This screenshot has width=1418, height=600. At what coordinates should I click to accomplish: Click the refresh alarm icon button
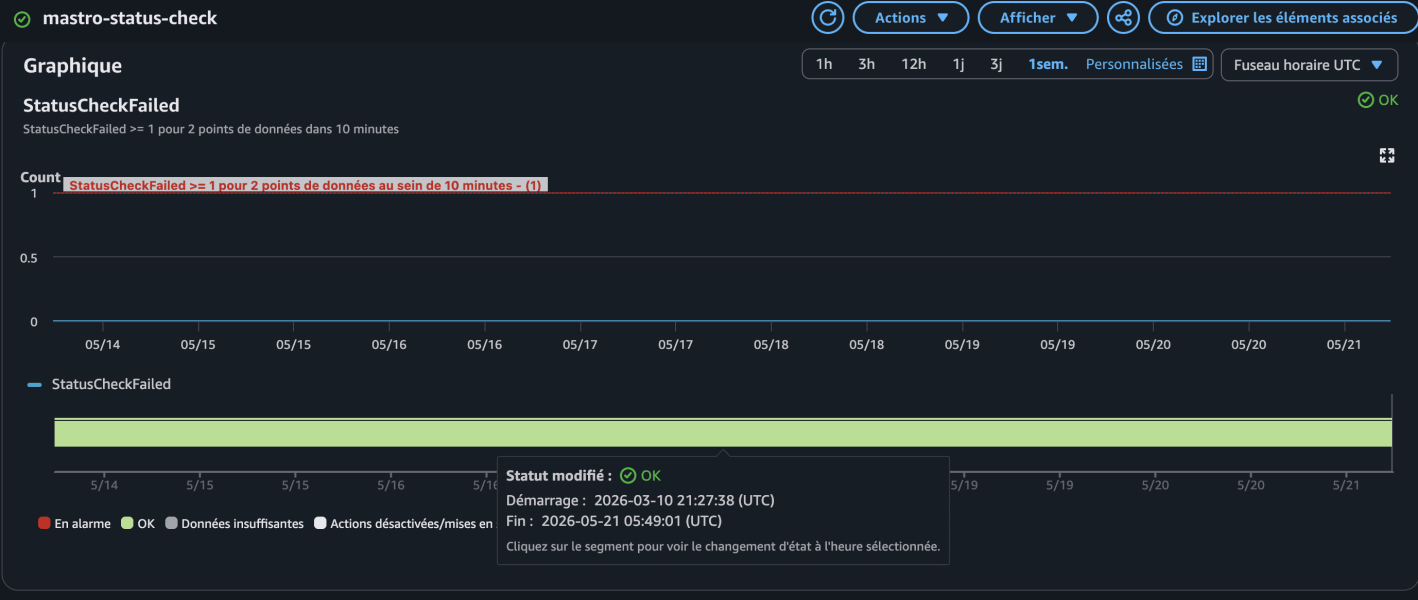coord(828,18)
